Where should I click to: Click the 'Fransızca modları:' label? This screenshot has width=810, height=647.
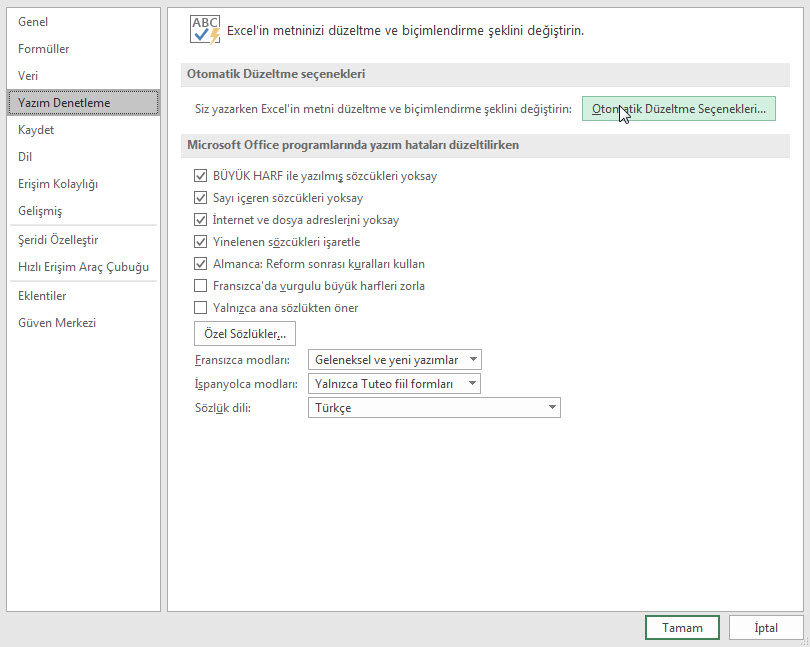click(242, 360)
